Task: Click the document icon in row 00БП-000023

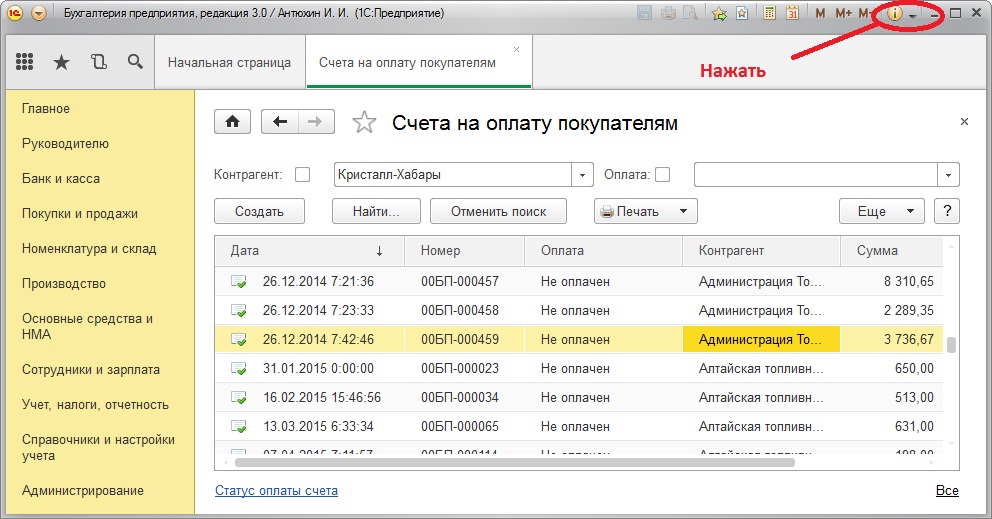Action: pyautogui.click(x=239, y=368)
